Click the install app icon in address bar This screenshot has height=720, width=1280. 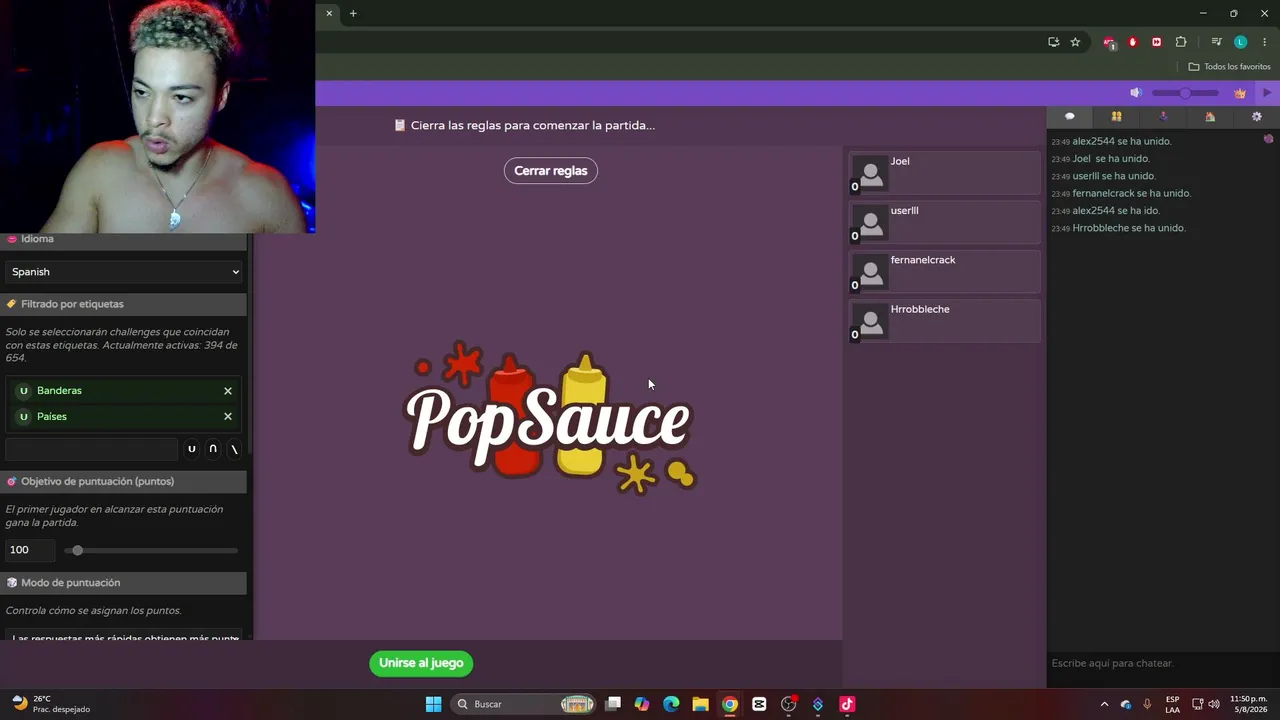pos(1053,42)
